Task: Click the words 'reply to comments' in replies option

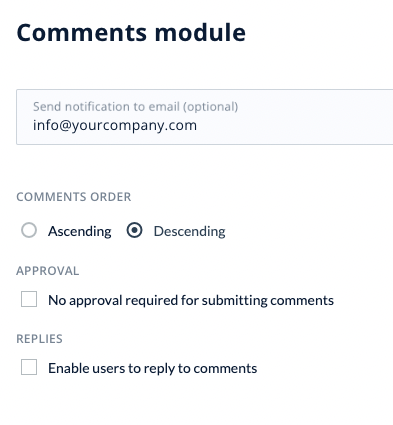Action: point(197,368)
